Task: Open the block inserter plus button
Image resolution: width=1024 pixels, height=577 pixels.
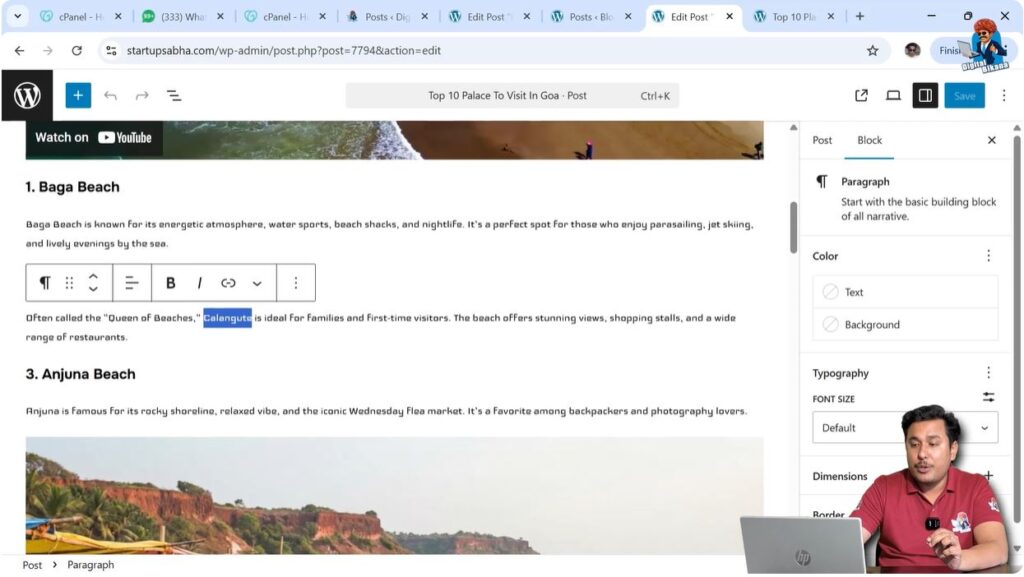Action: click(78, 95)
